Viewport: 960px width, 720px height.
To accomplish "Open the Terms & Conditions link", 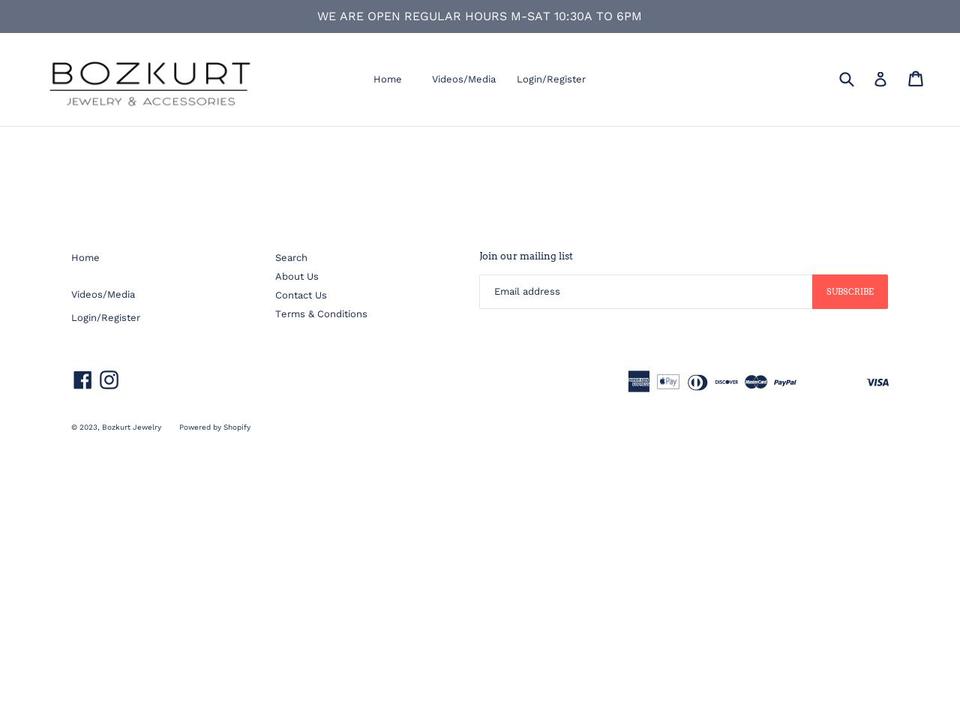I will [x=321, y=313].
